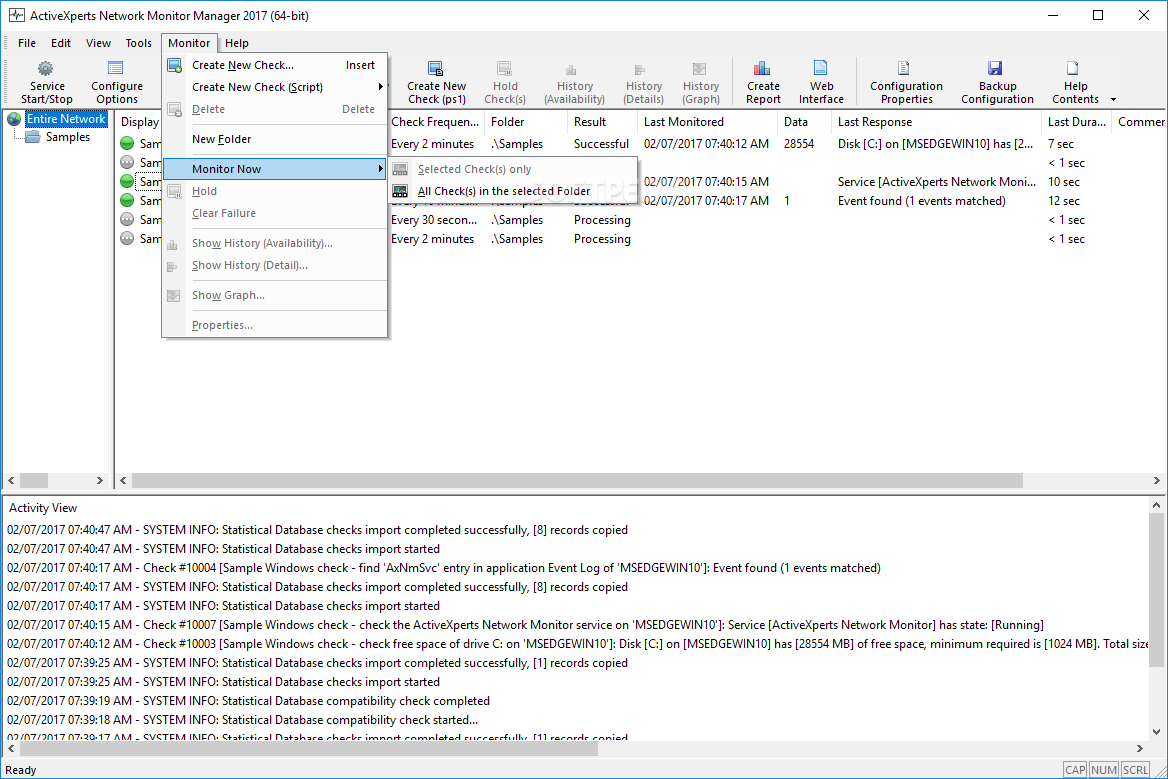Open History (Details) toolbar icon
1168x779 pixels.
coord(640,70)
